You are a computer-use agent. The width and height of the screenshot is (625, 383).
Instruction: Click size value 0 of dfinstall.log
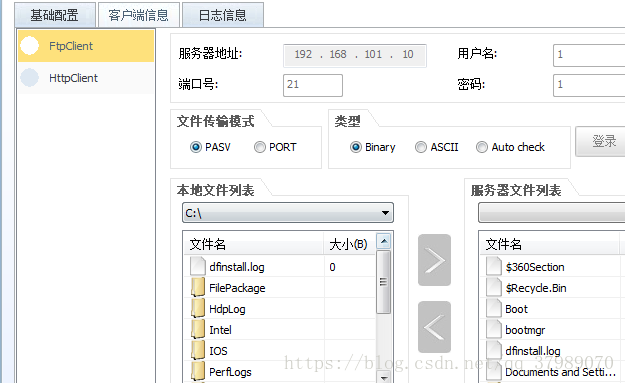[332, 267]
